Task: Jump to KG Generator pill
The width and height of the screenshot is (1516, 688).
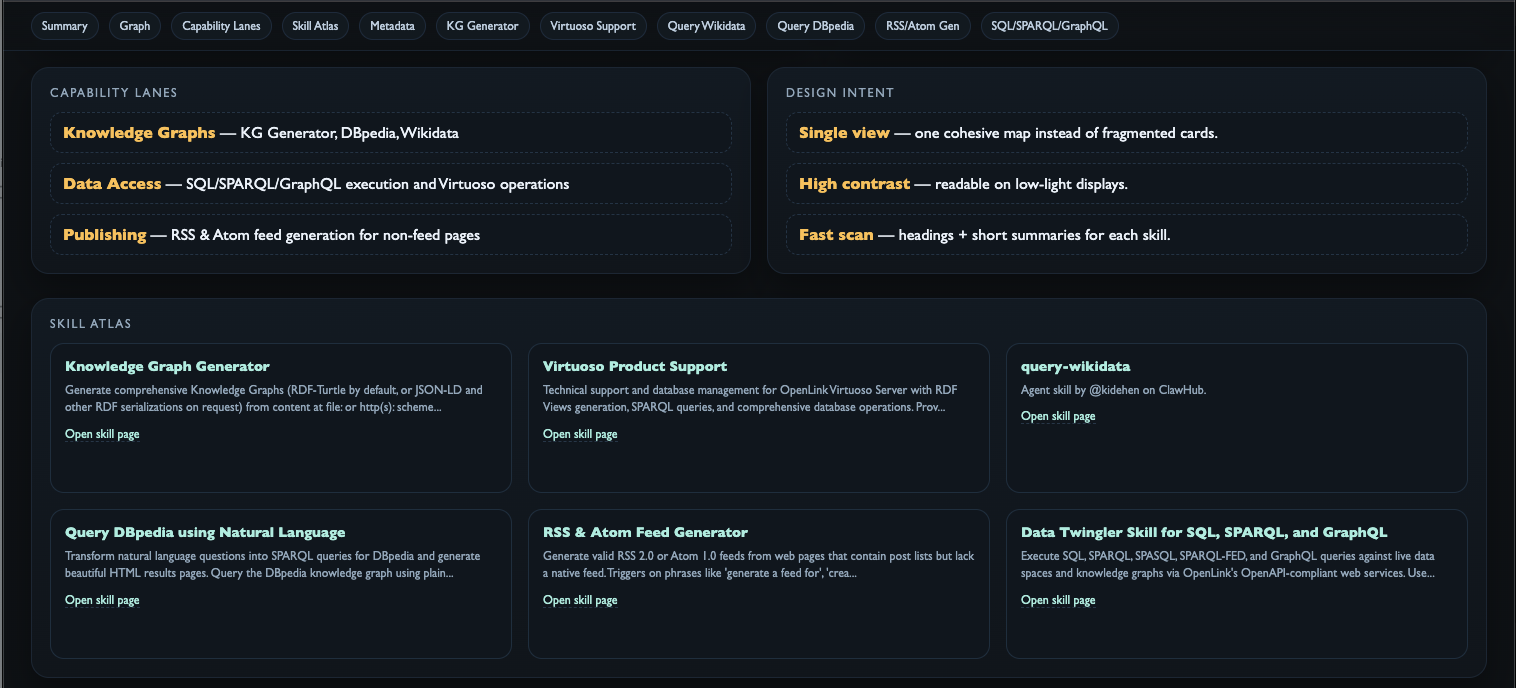Action: [x=483, y=26]
